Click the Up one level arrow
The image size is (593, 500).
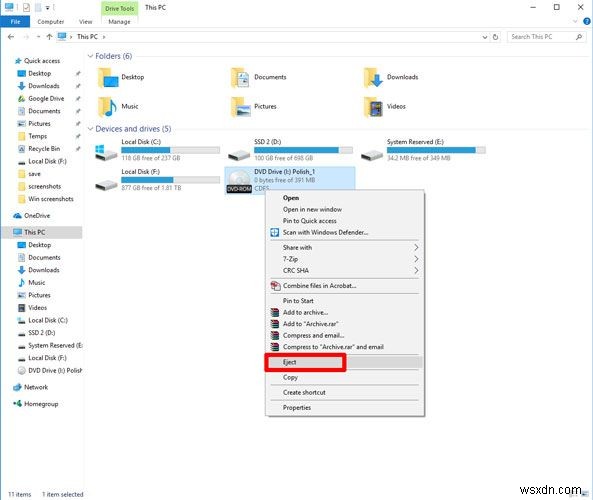[x=49, y=37]
